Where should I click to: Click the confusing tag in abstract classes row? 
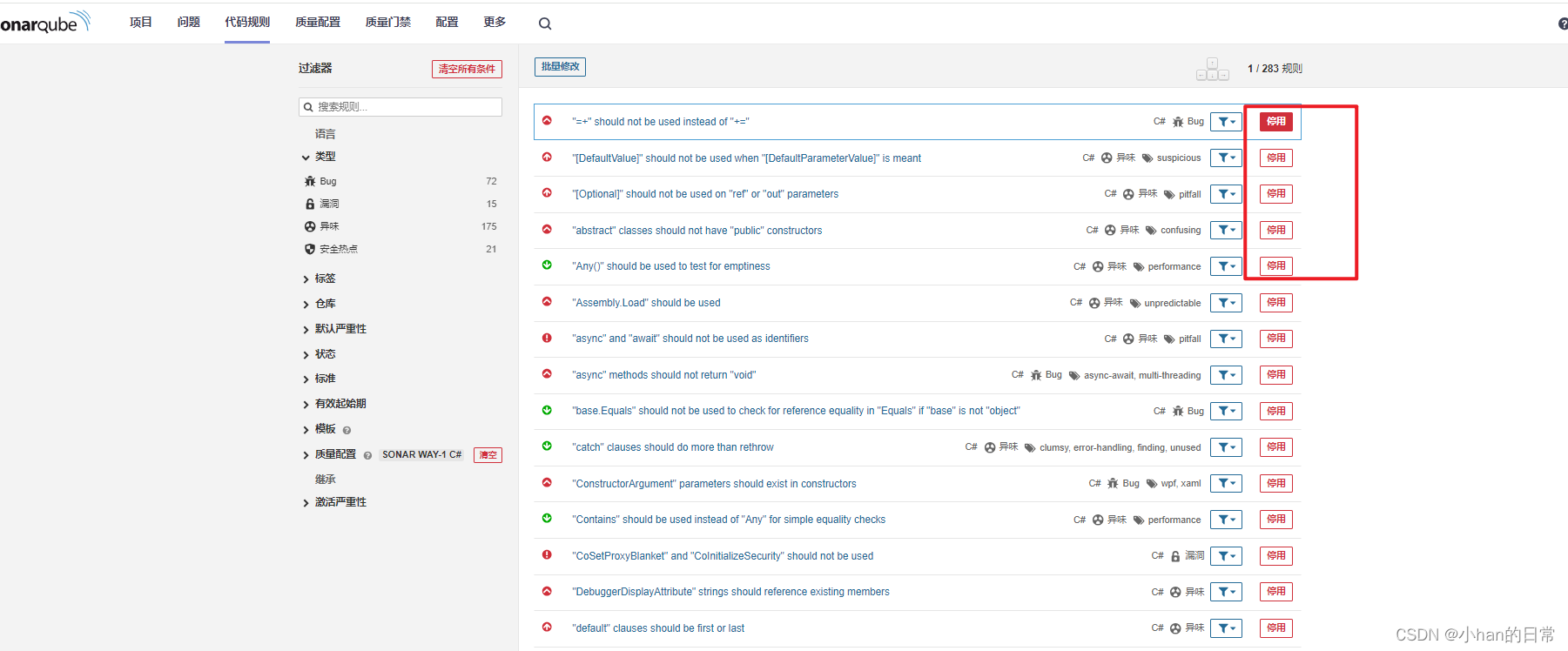[x=1181, y=231]
